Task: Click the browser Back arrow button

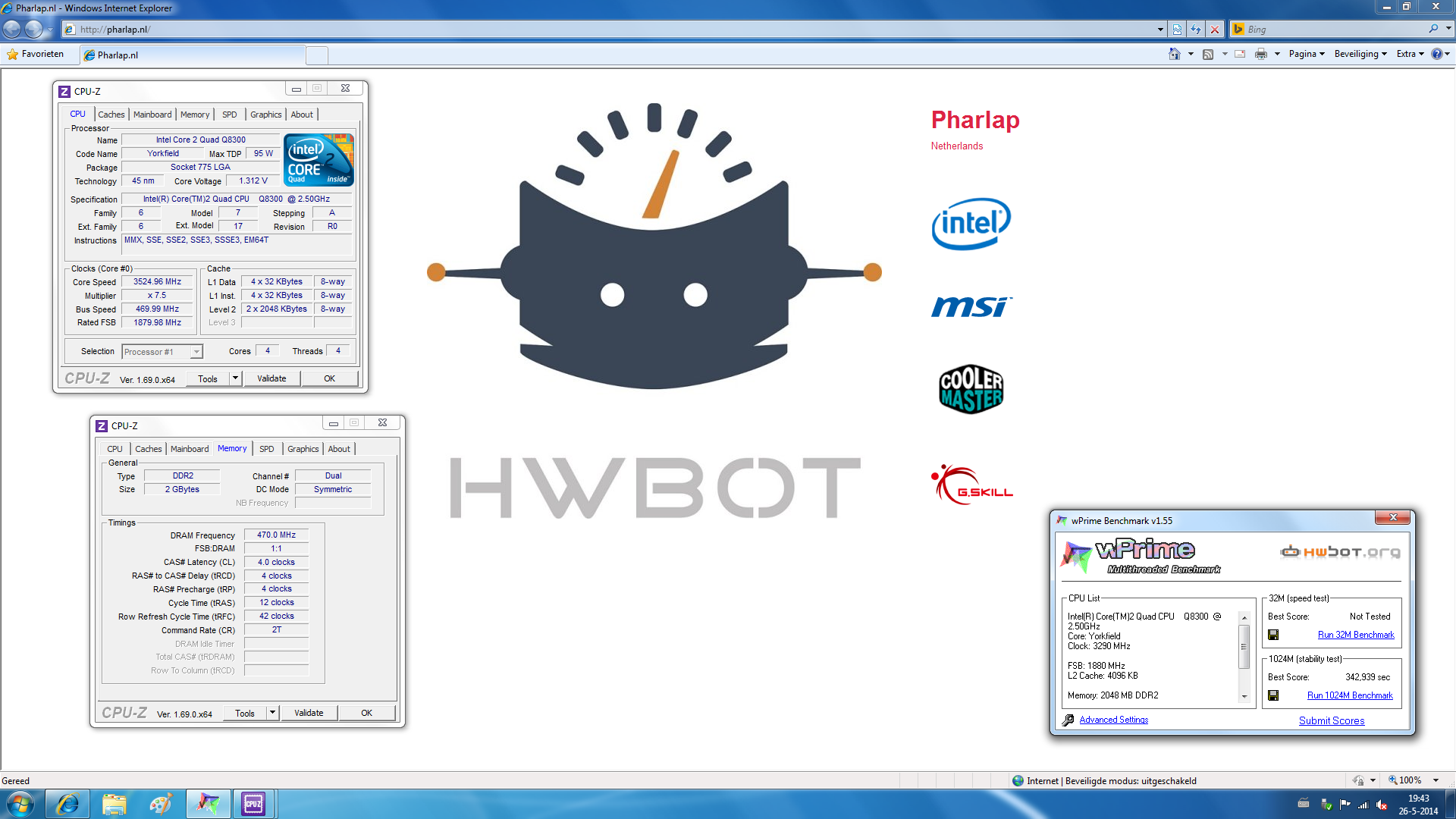Action: click(x=12, y=29)
